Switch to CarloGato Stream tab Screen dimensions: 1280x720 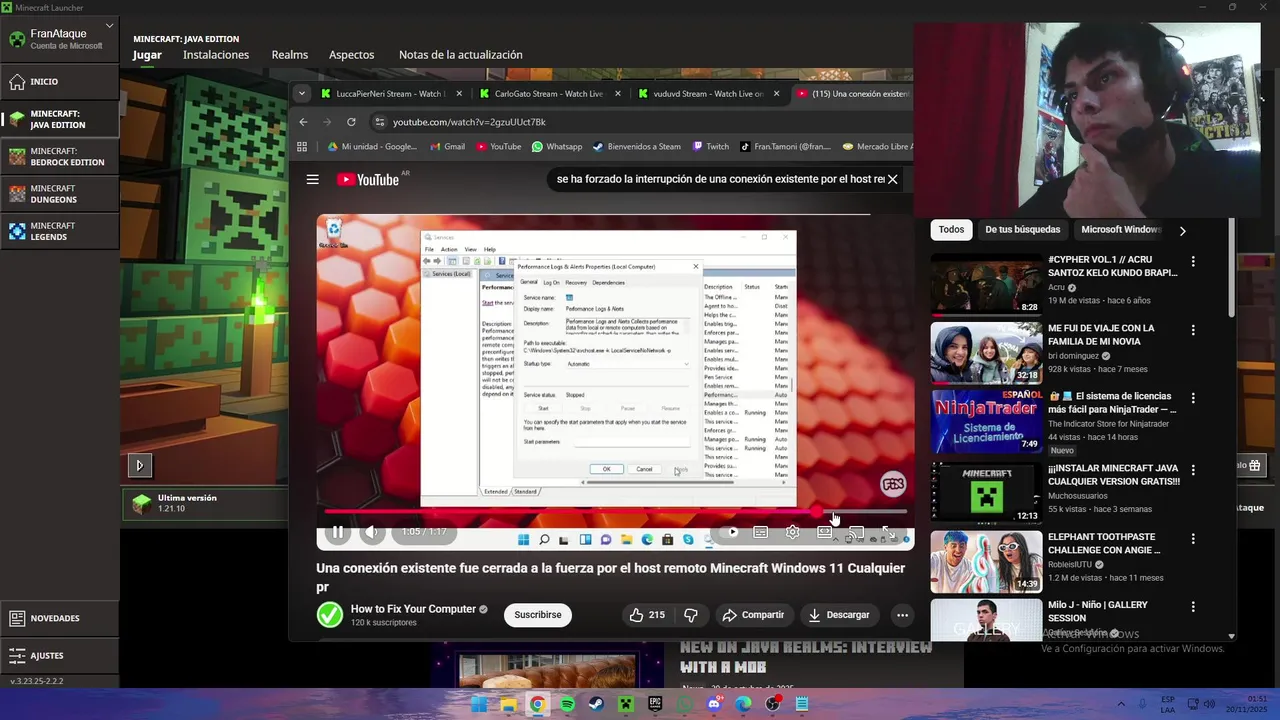tap(541, 93)
